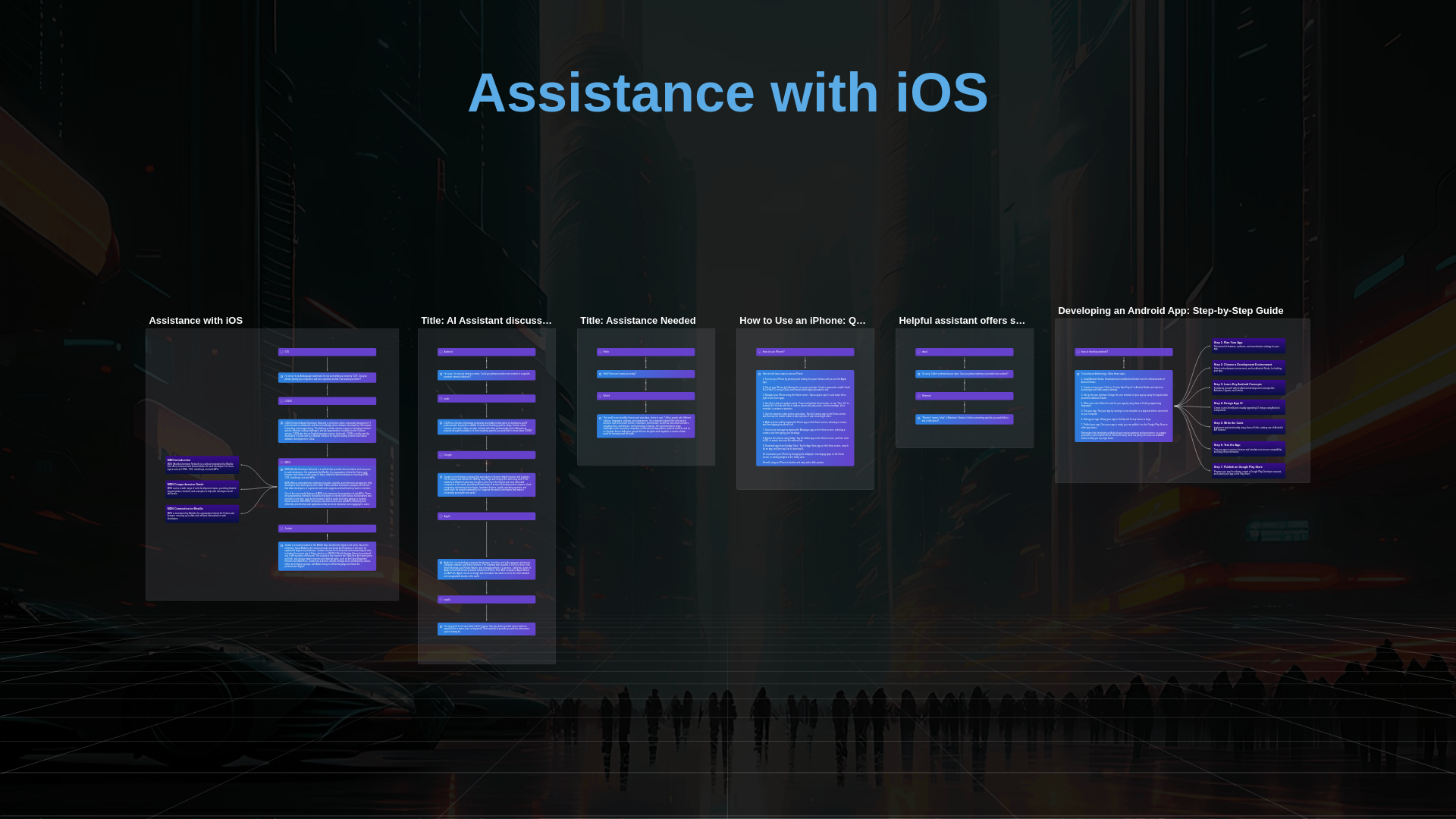
Task: Click the "MDN Connection to Mozilla" node
Action: (x=202, y=514)
